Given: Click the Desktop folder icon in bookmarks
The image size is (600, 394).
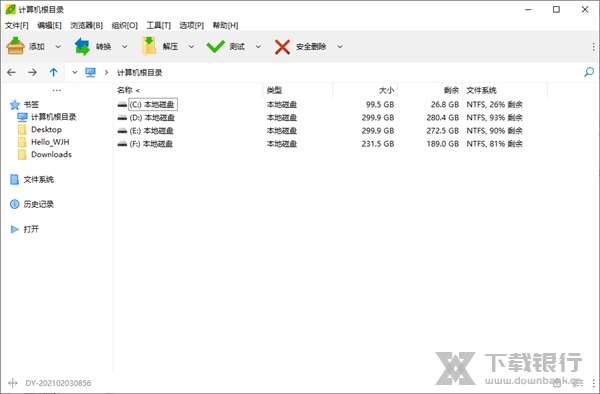Looking at the screenshot, I should pos(22,129).
